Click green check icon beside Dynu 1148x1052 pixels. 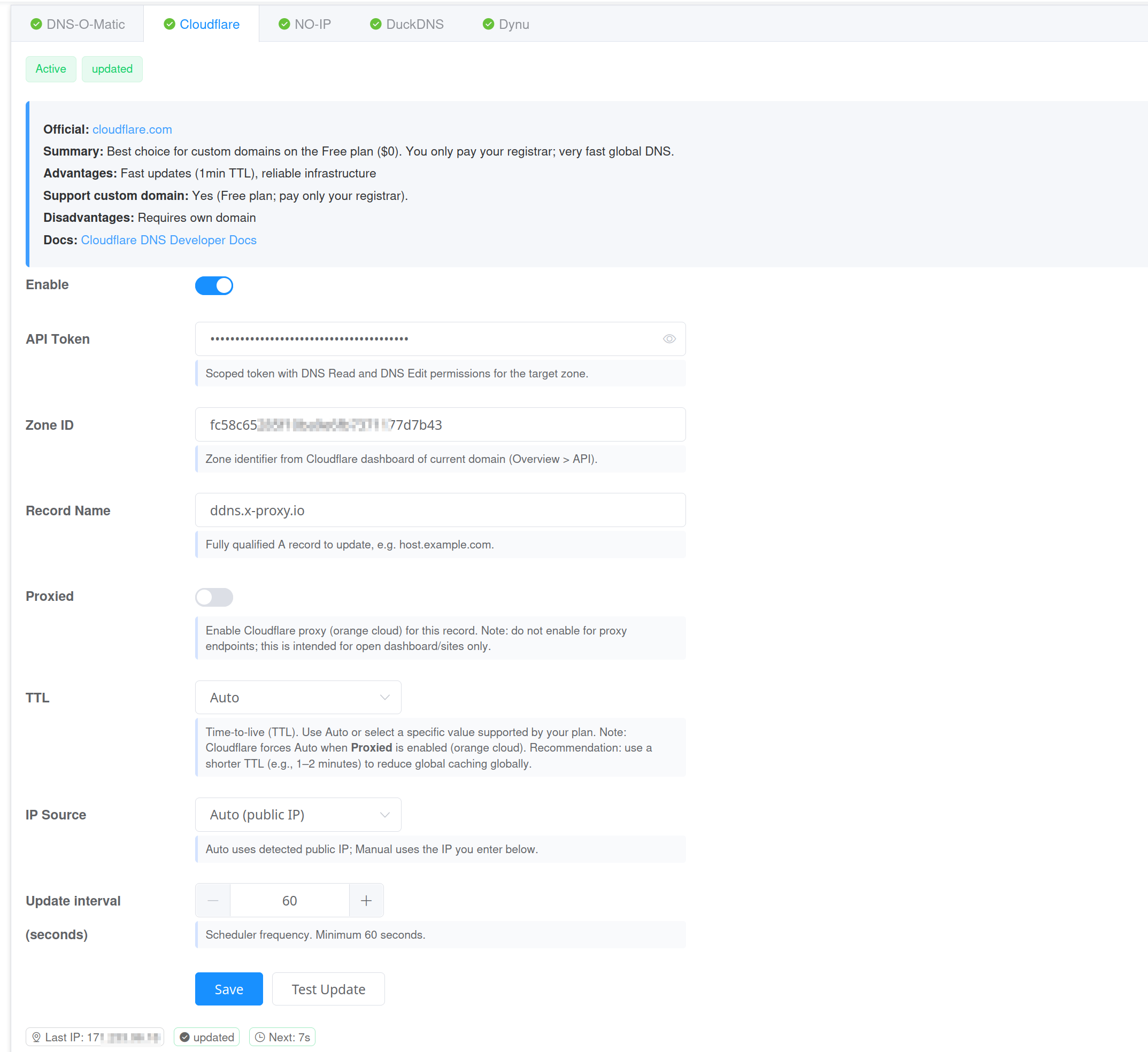488,24
